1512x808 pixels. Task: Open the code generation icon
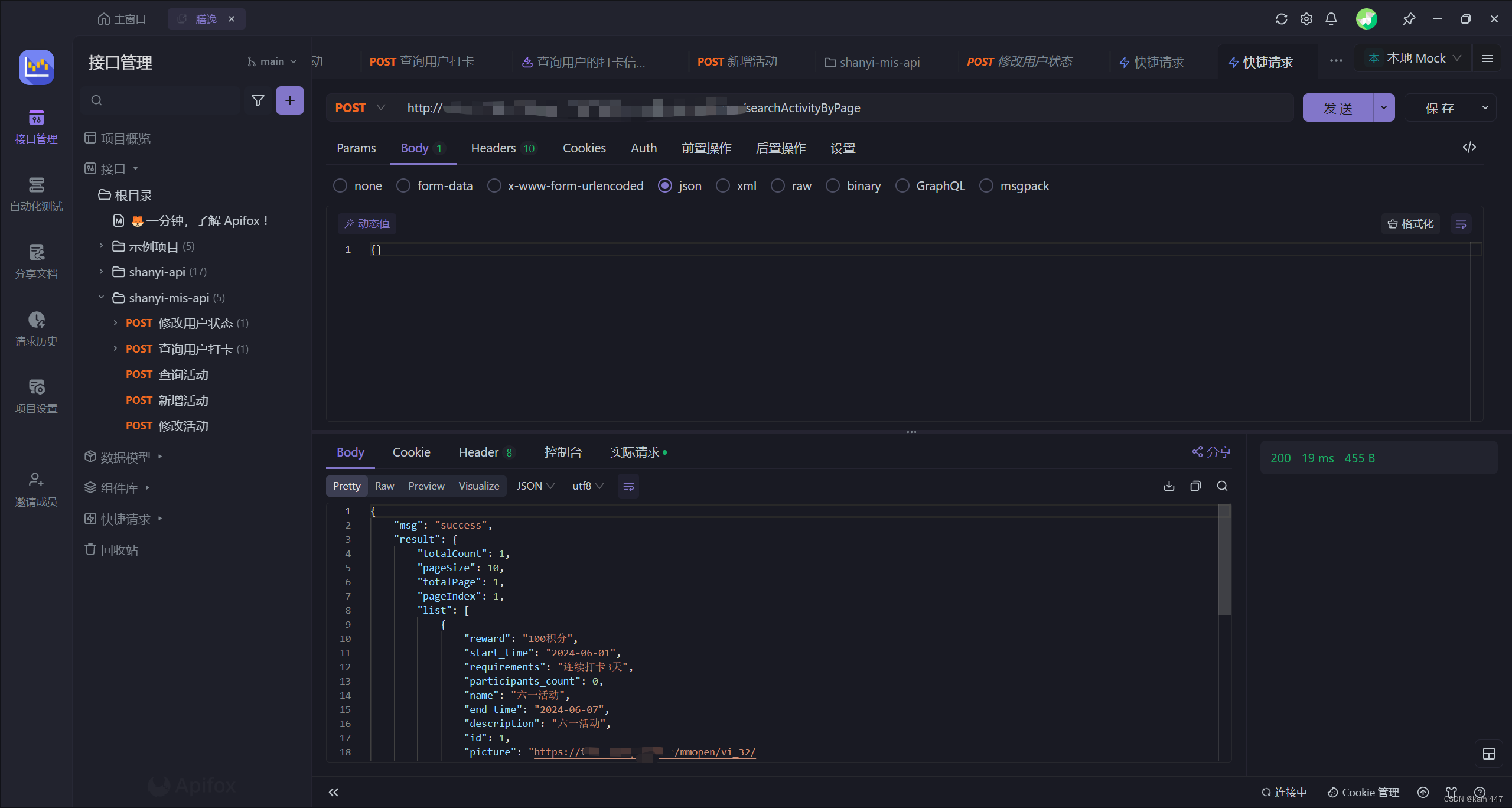click(1469, 147)
